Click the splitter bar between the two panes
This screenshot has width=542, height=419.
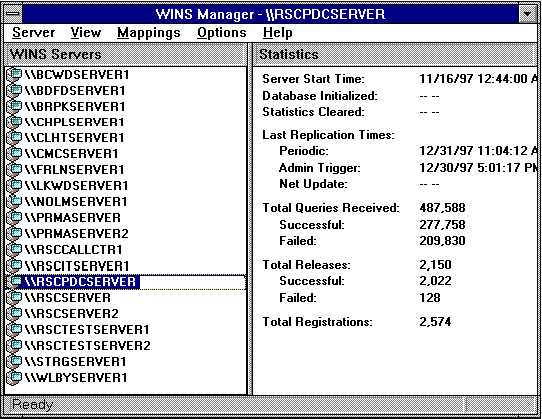(250, 219)
